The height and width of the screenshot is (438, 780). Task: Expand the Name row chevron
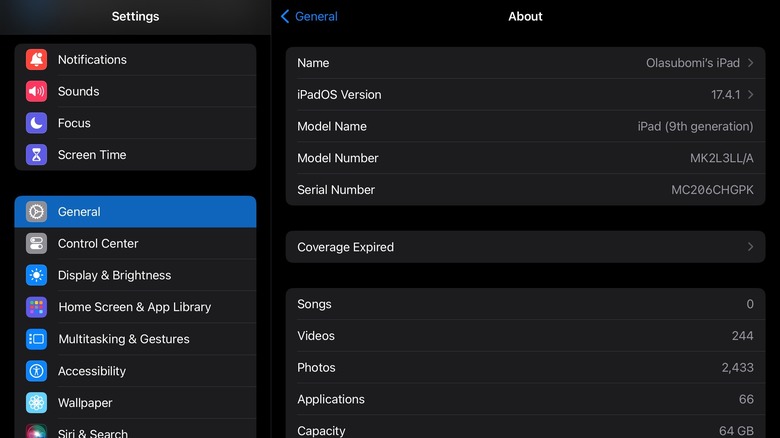tap(750, 63)
